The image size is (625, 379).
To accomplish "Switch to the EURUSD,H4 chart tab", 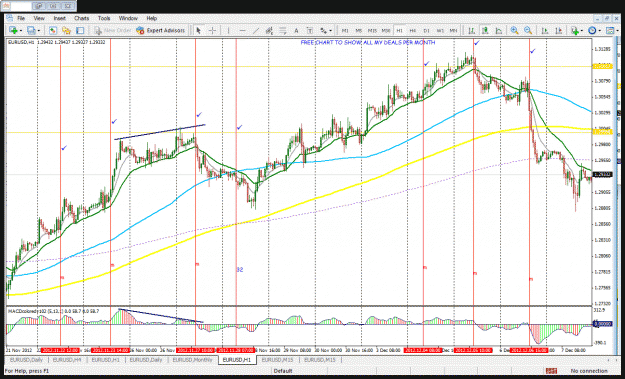I will 66,360.
